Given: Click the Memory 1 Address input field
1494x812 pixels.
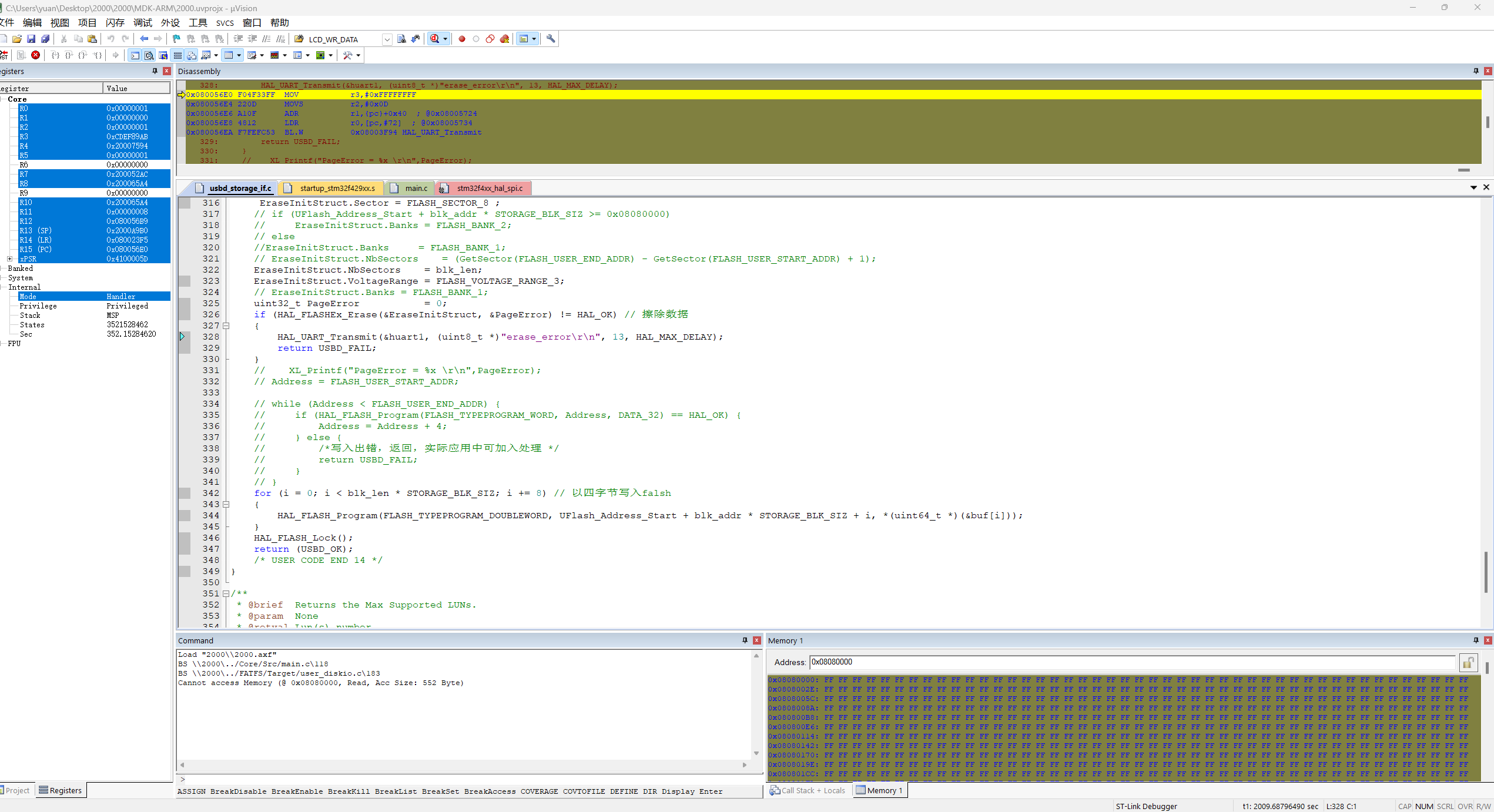Looking at the screenshot, I should click(x=1132, y=662).
